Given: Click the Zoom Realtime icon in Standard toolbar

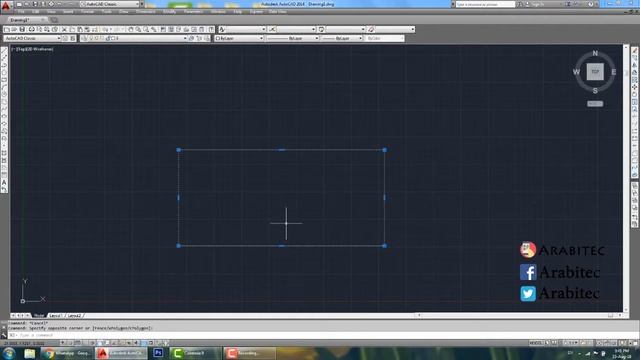Looking at the screenshot, I should pos(138,29).
